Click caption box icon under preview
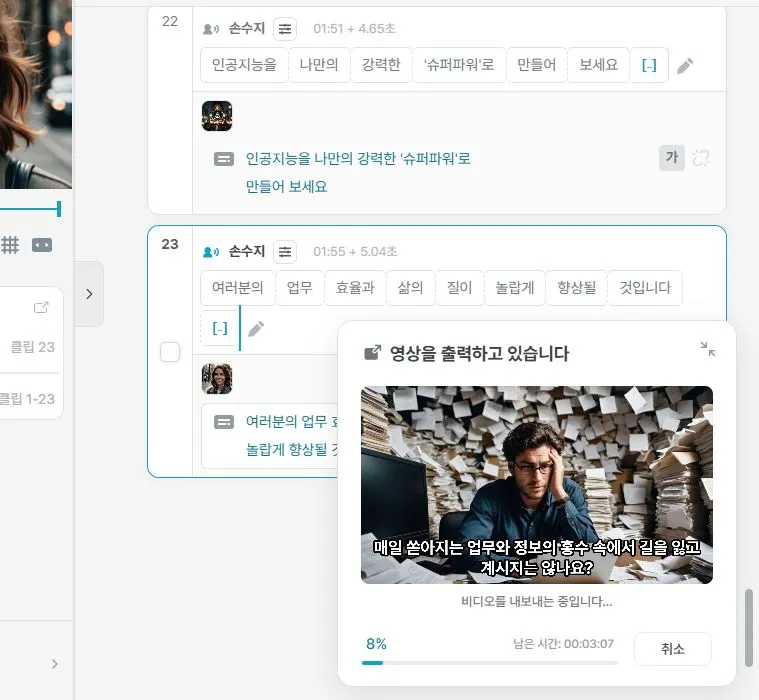Image resolution: width=759 pixels, height=700 pixels. [42, 245]
